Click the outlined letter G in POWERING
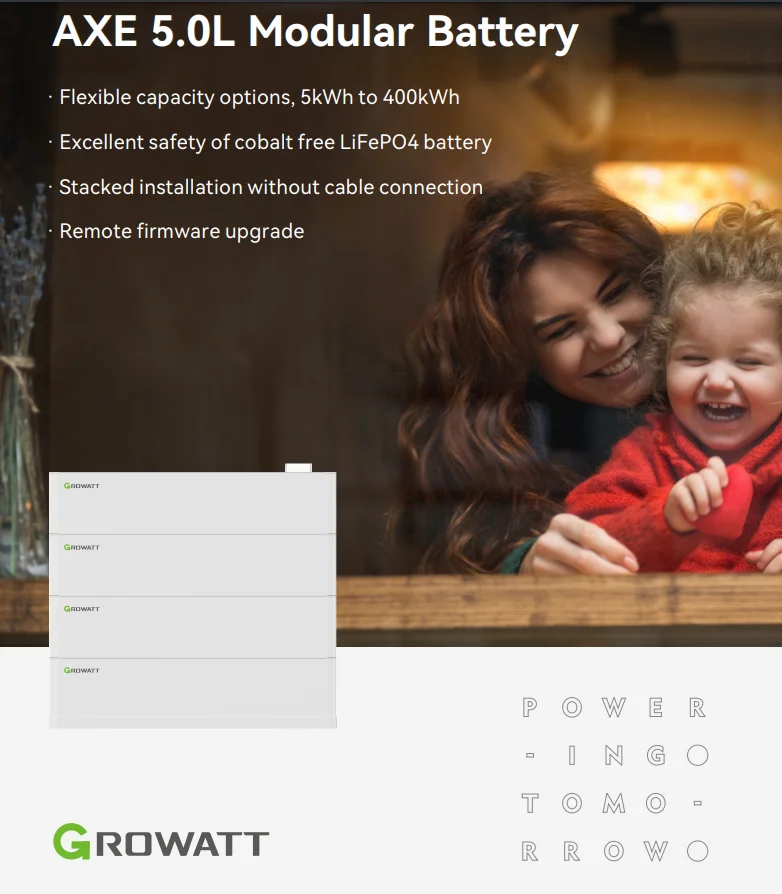782x894 pixels. coord(656,755)
